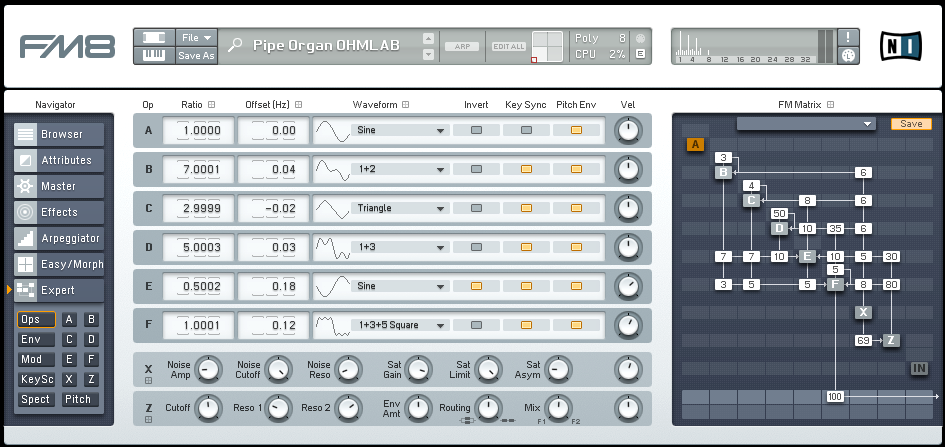Open operator A Sine waveform dropdown

[400, 130]
